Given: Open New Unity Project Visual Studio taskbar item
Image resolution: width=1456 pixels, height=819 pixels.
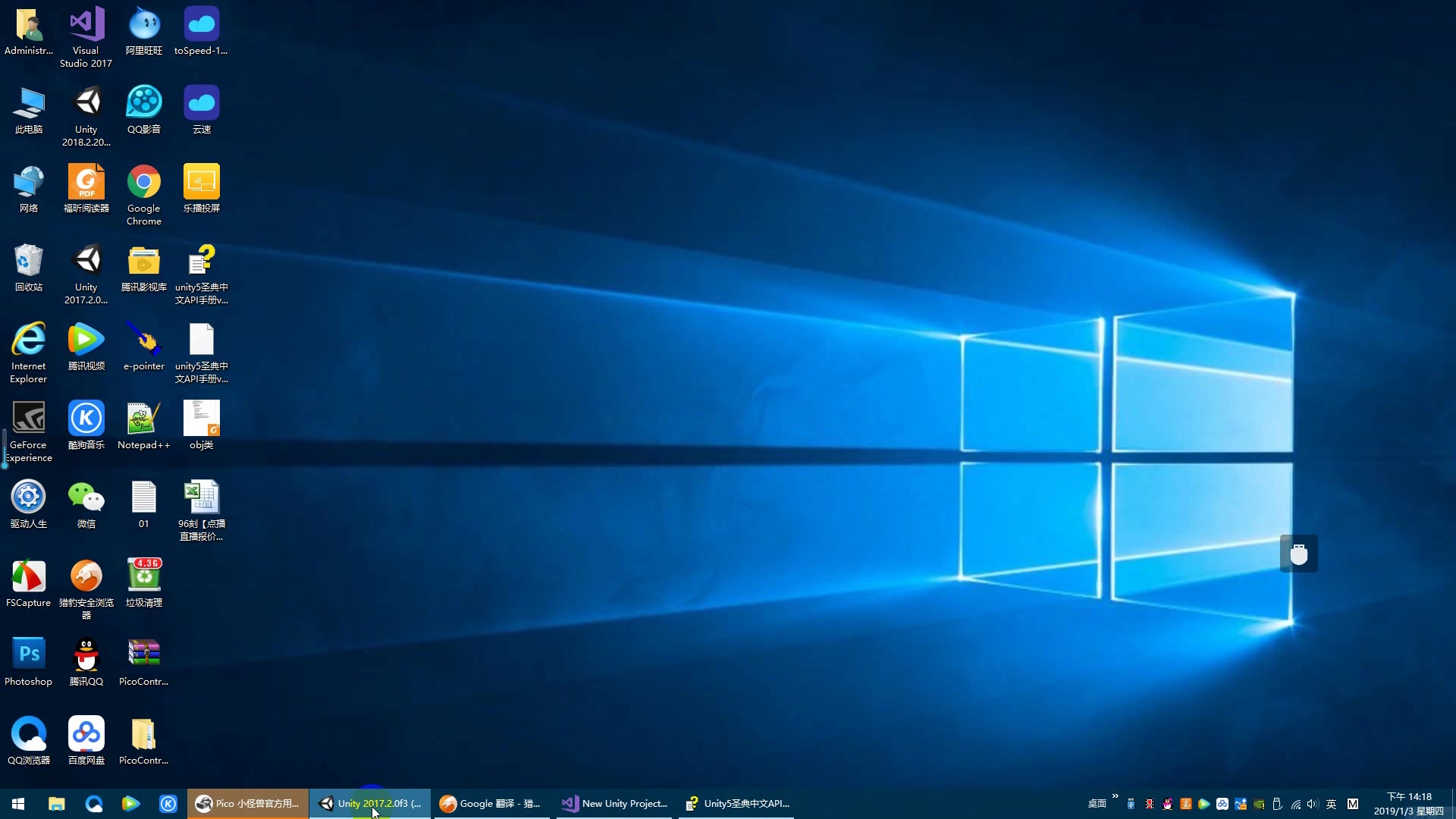Looking at the screenshot, I should (614, 804).
